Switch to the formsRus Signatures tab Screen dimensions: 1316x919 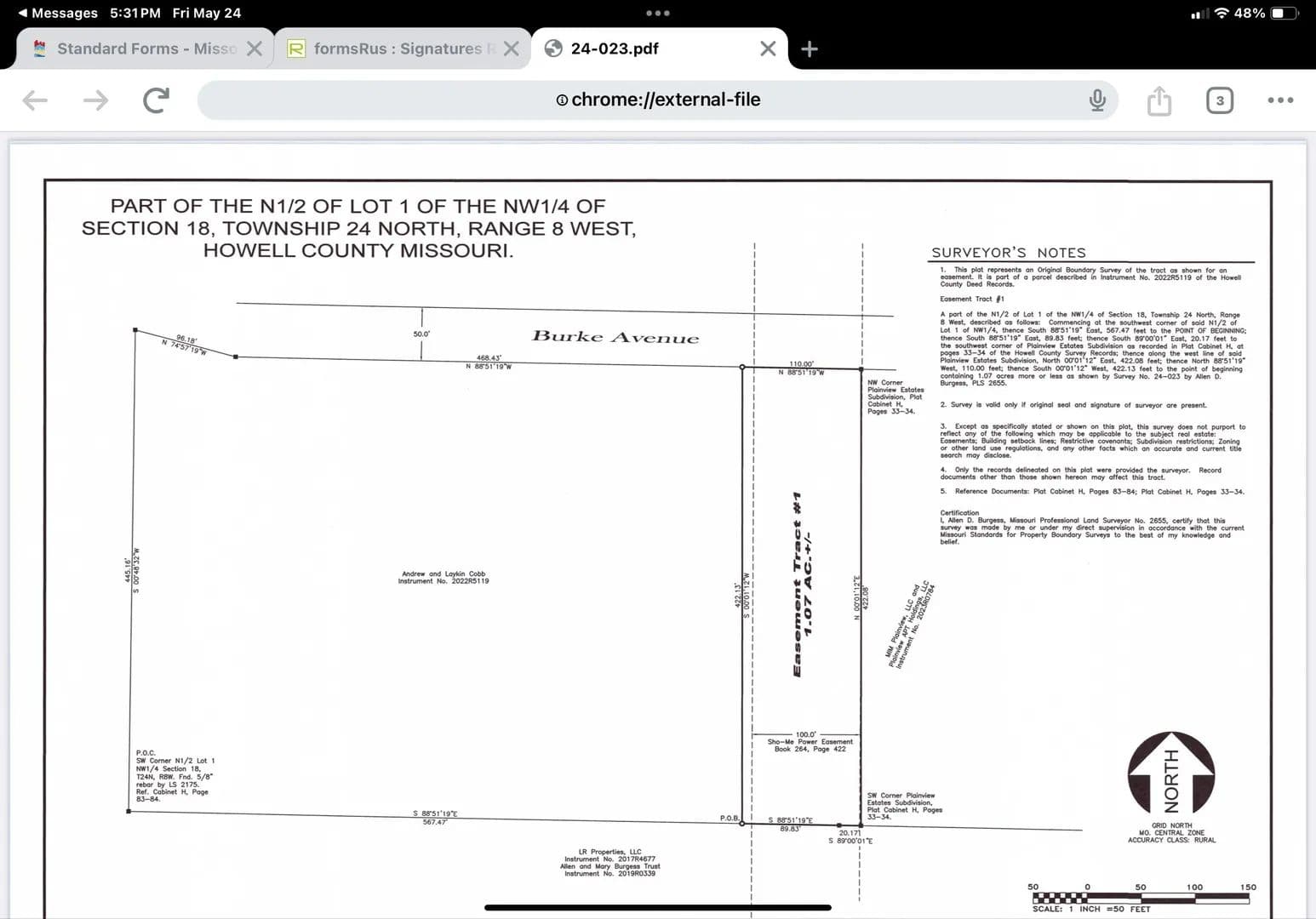click(396, 49)
